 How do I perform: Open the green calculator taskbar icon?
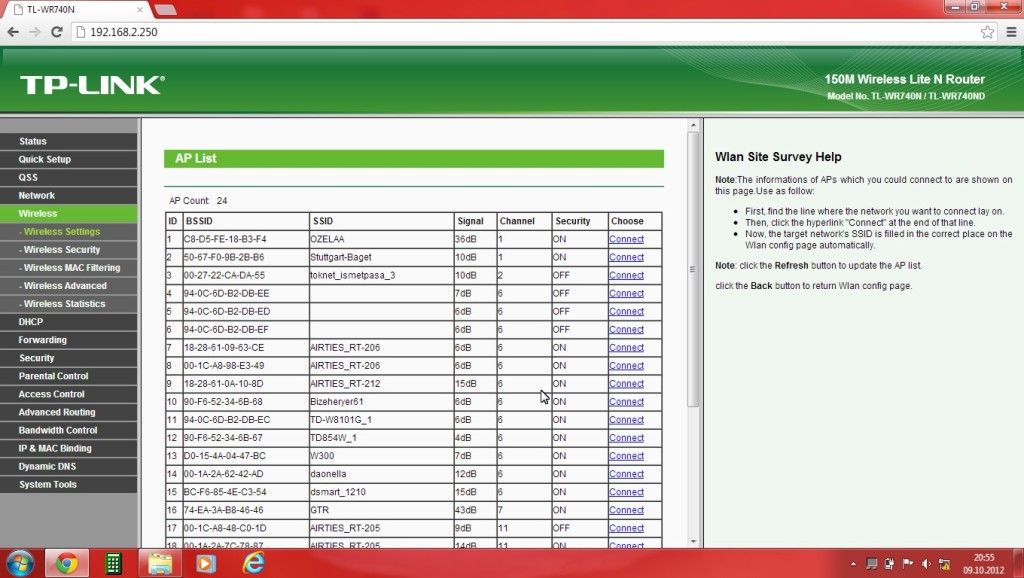(113, 563)
